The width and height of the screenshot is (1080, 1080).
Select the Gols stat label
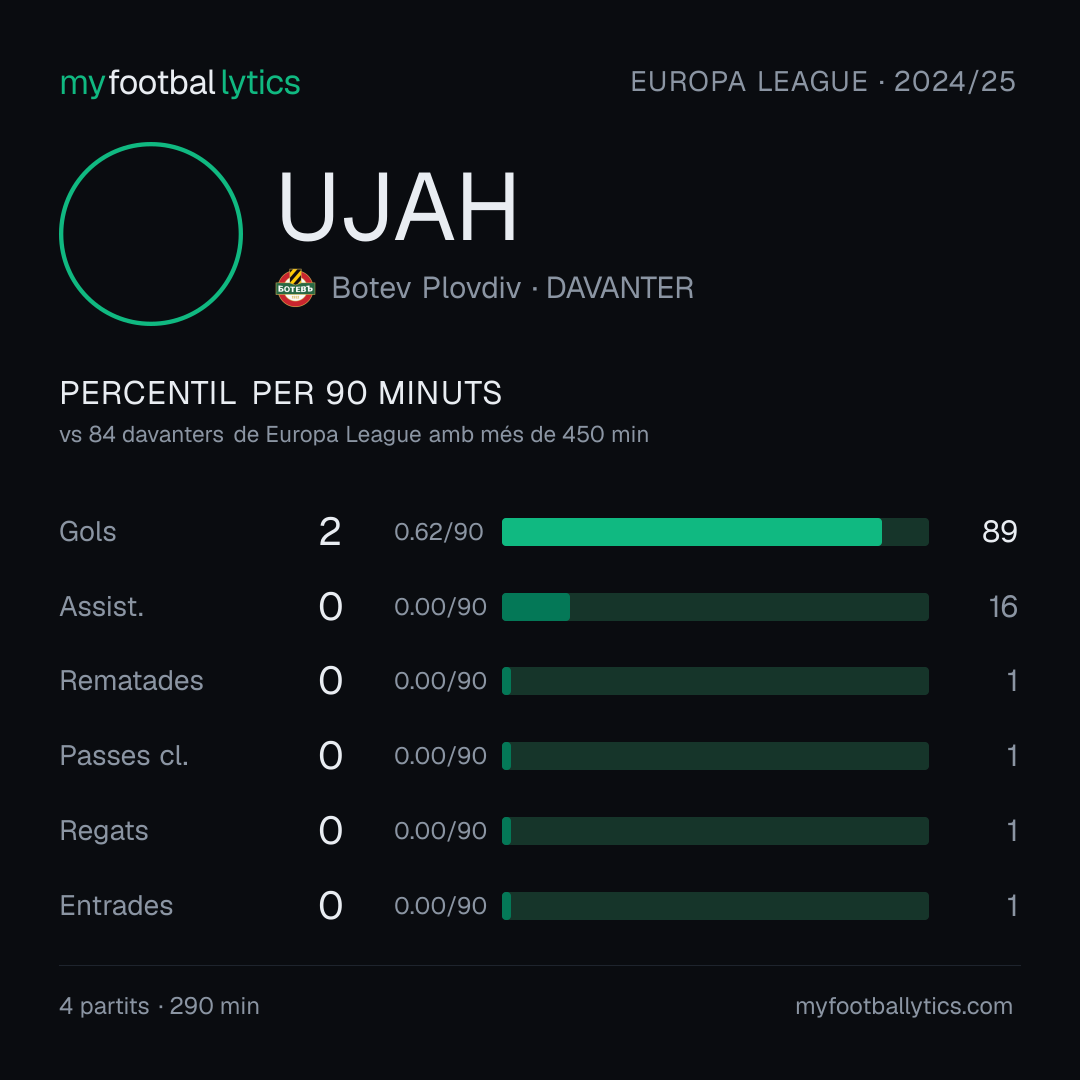87,532
